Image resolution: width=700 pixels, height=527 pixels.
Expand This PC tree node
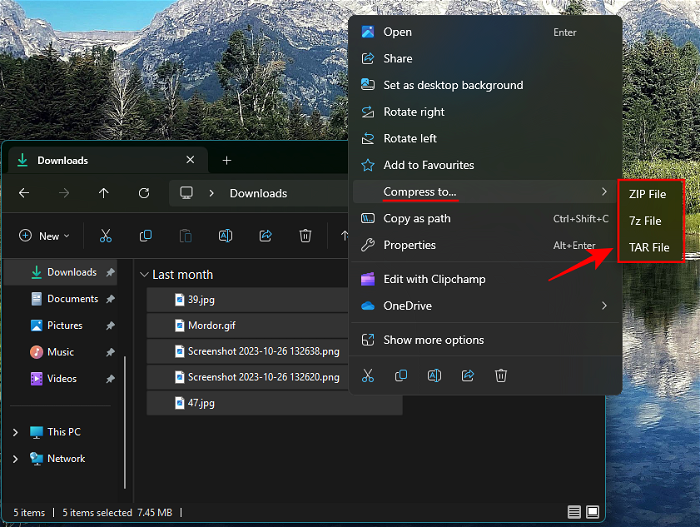[x=15, y=432]
